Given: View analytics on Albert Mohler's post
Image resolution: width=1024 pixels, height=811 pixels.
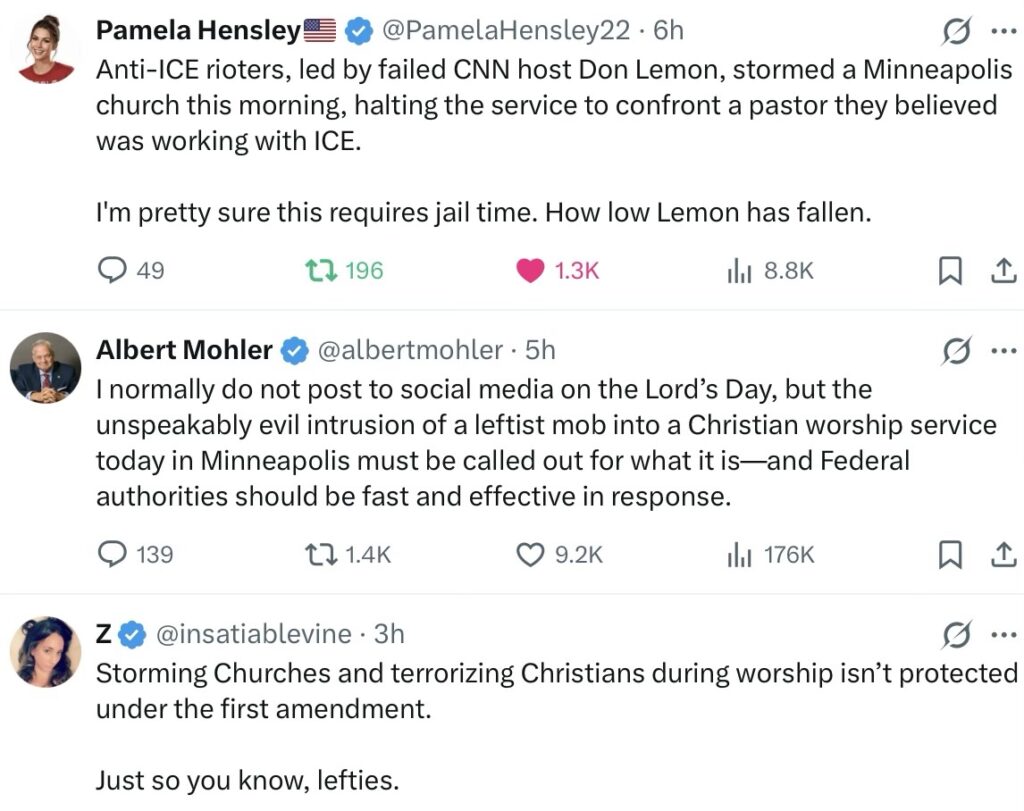Looking at the screenshot, I should coord(739,554).
